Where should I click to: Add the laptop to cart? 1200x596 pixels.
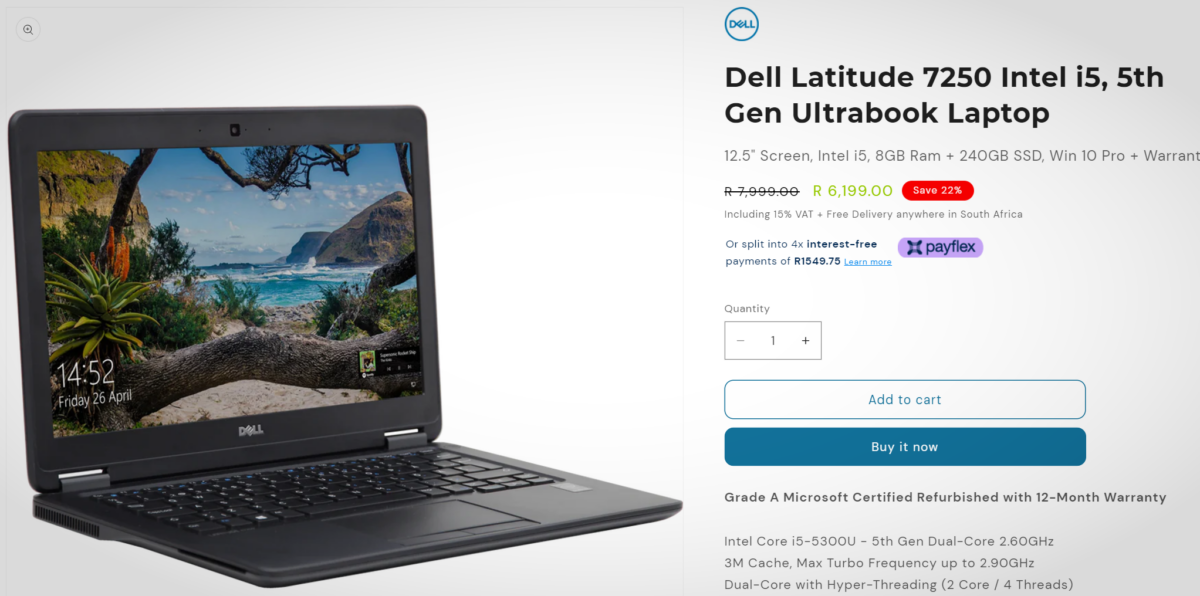pos(905,399)
